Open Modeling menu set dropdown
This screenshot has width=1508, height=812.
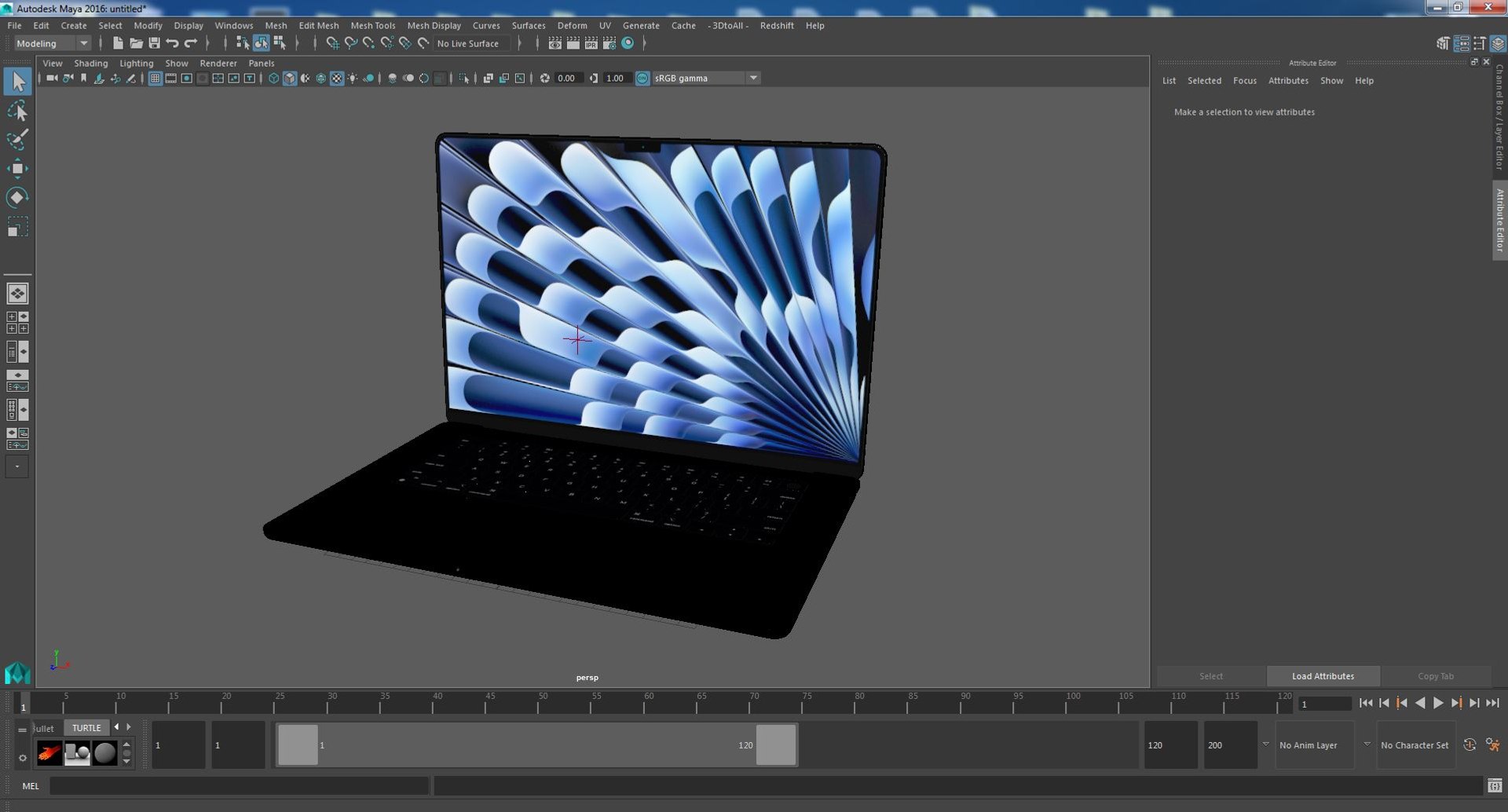52,43
